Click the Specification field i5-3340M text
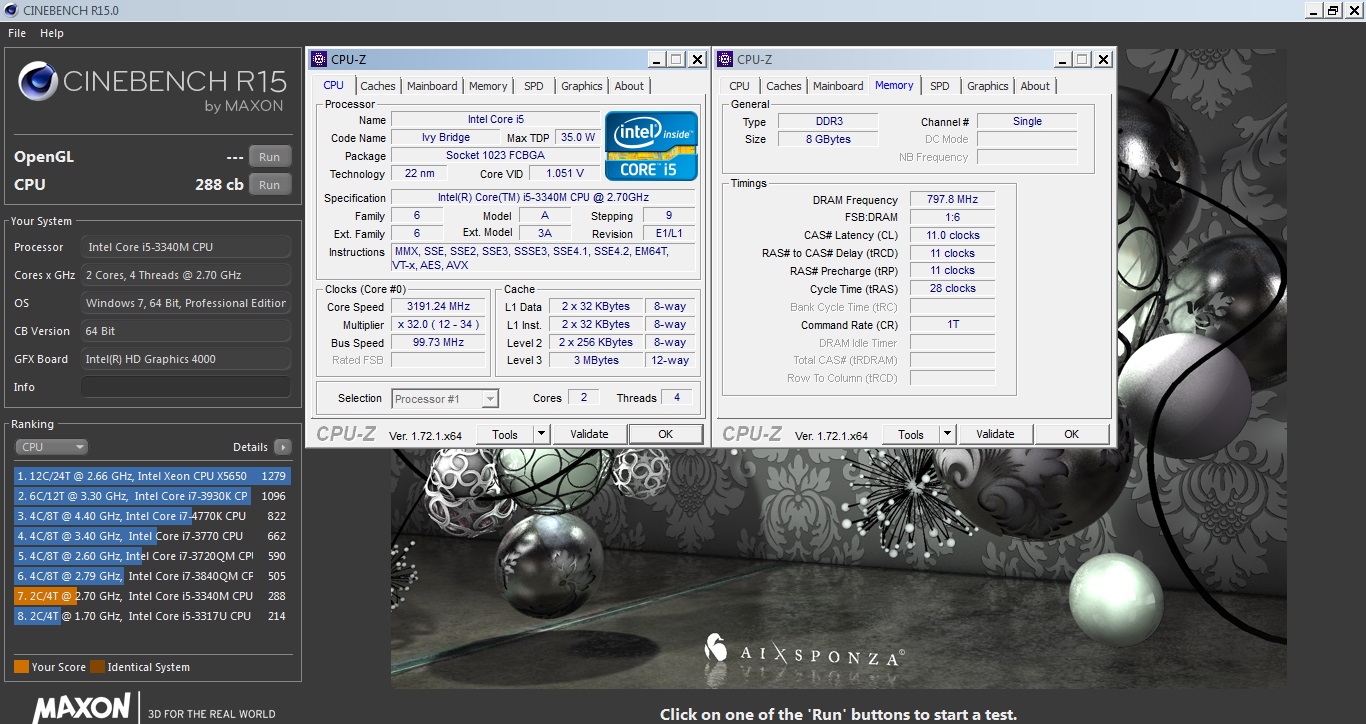 click(543, 198)
